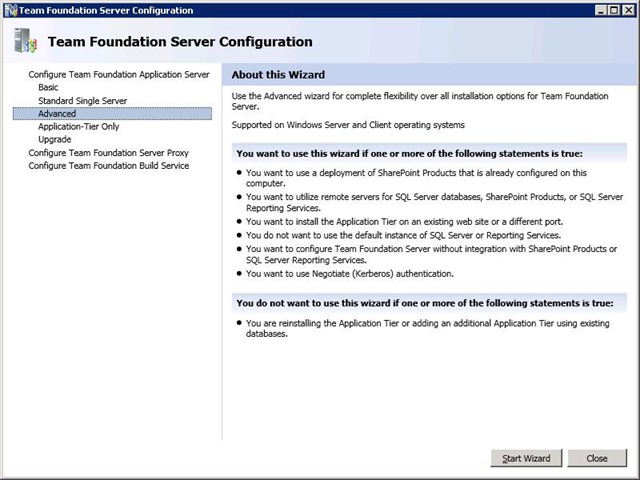The height and width of the screenshot is (480, 640).
Task: Close the window using title bar X
Action: 628,10
